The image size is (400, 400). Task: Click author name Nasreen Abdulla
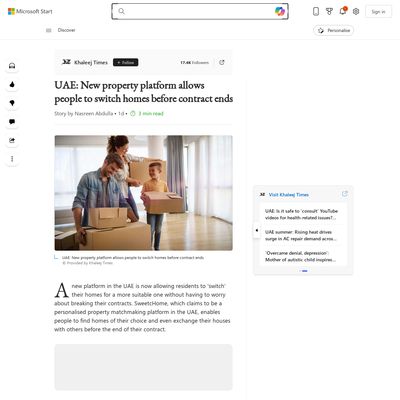(x=94, y=113)
